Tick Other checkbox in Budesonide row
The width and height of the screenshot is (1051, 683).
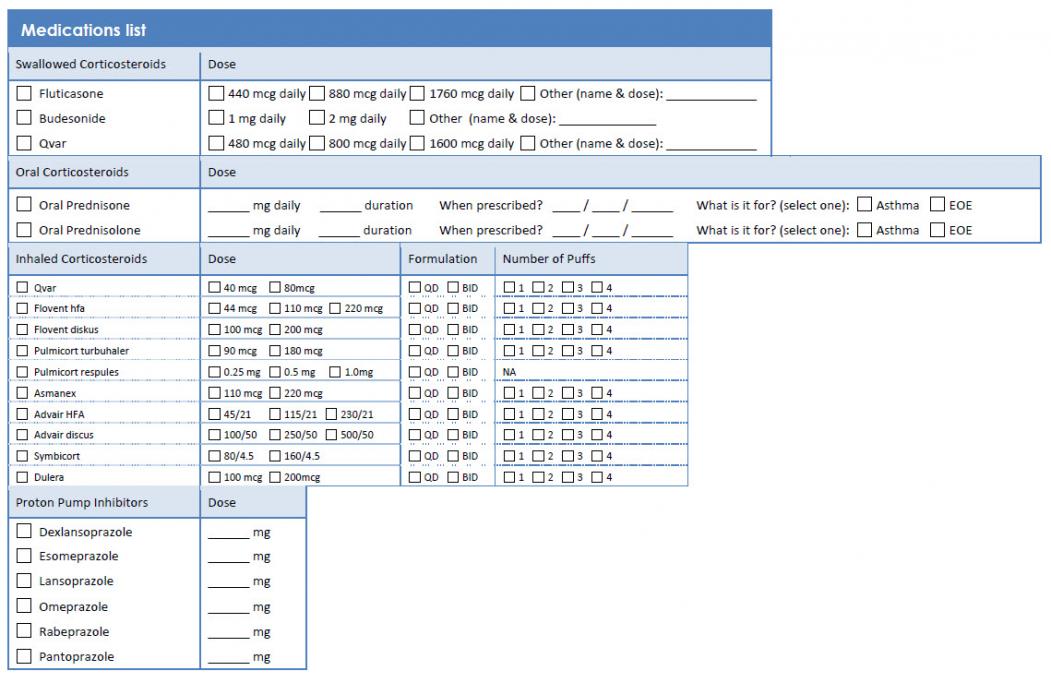tap(417, 118)
